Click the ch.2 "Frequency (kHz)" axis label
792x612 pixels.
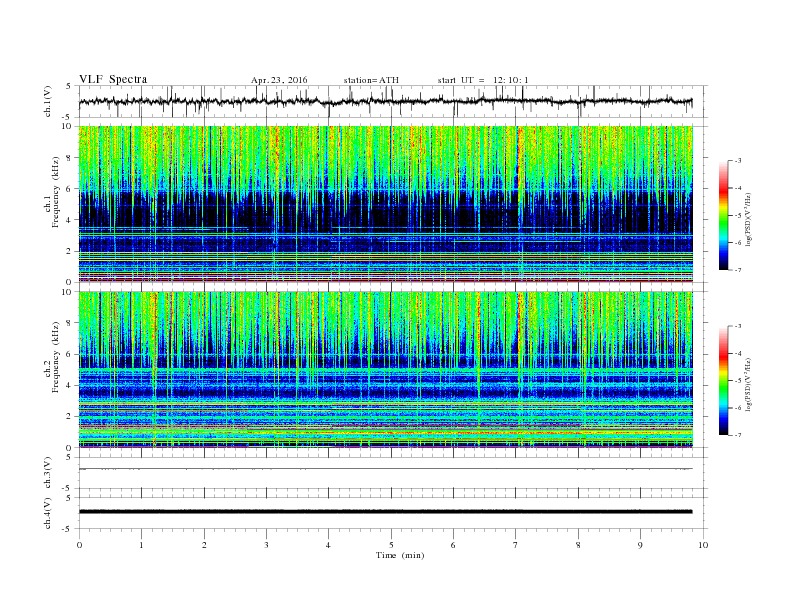coord(55,357)
